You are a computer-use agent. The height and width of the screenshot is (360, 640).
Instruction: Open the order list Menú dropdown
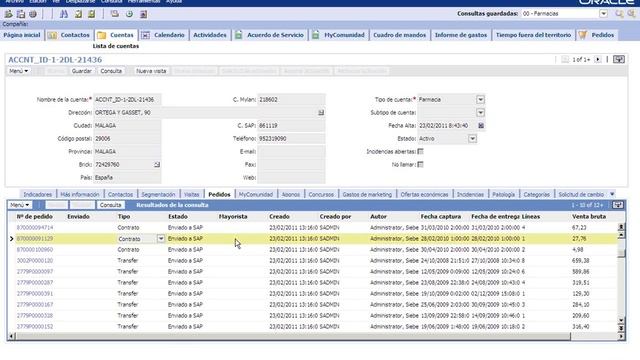pyautogui.click(x=20, y=205)
